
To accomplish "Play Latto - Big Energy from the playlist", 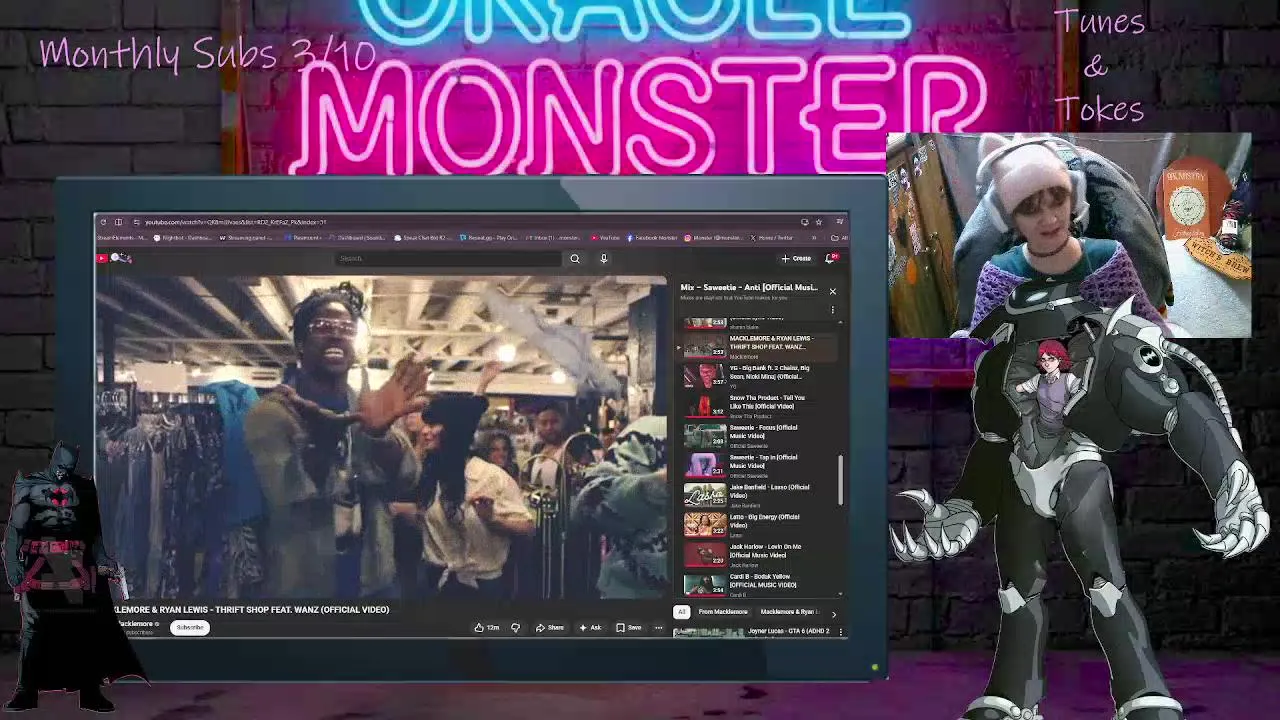I will pos(760,525).
